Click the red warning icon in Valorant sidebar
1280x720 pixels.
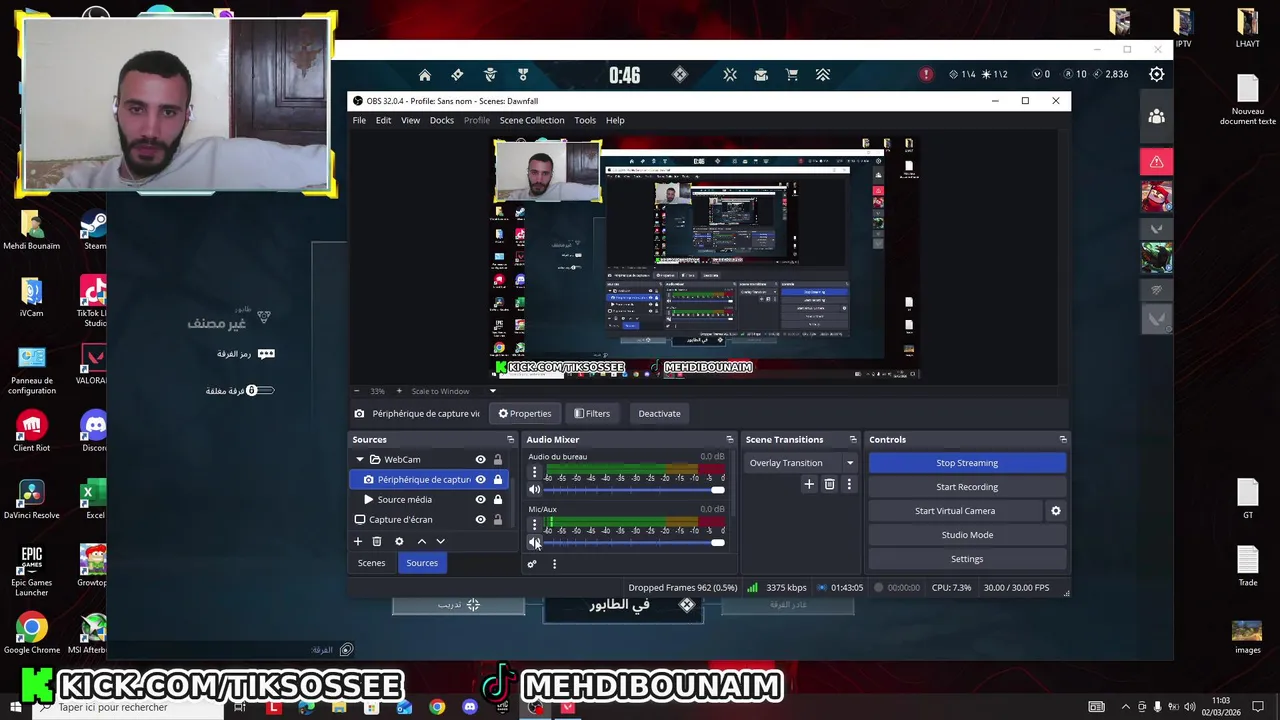(x=1157, y=162)
